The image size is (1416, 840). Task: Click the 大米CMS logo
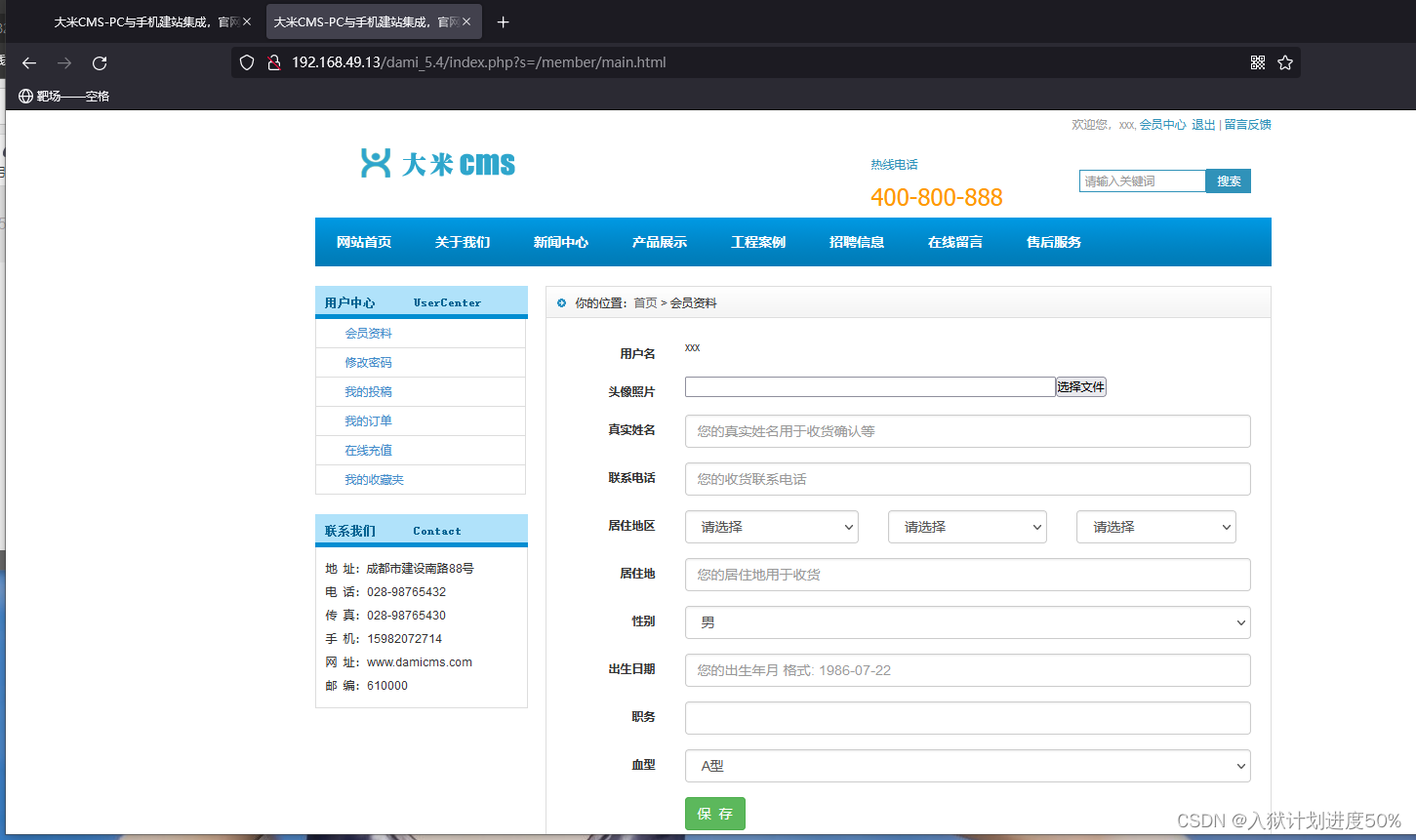click(x=438, y=163)
